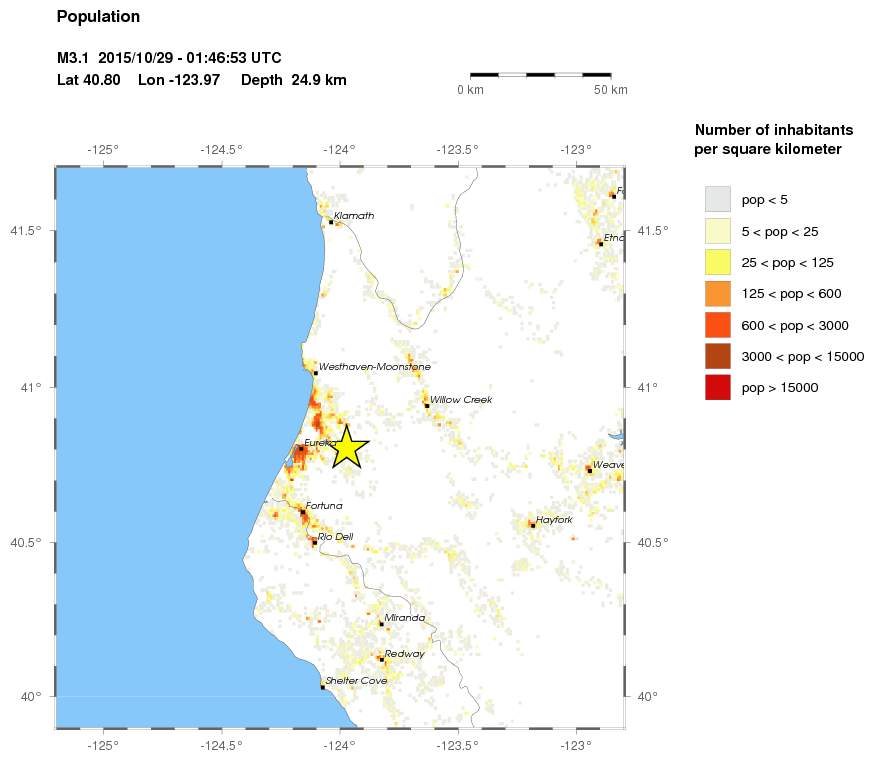Click the '-124.5°' label on the top axis
Image resolution: width=874 pixels, height=760 pixels.
[x=222, y=150]
